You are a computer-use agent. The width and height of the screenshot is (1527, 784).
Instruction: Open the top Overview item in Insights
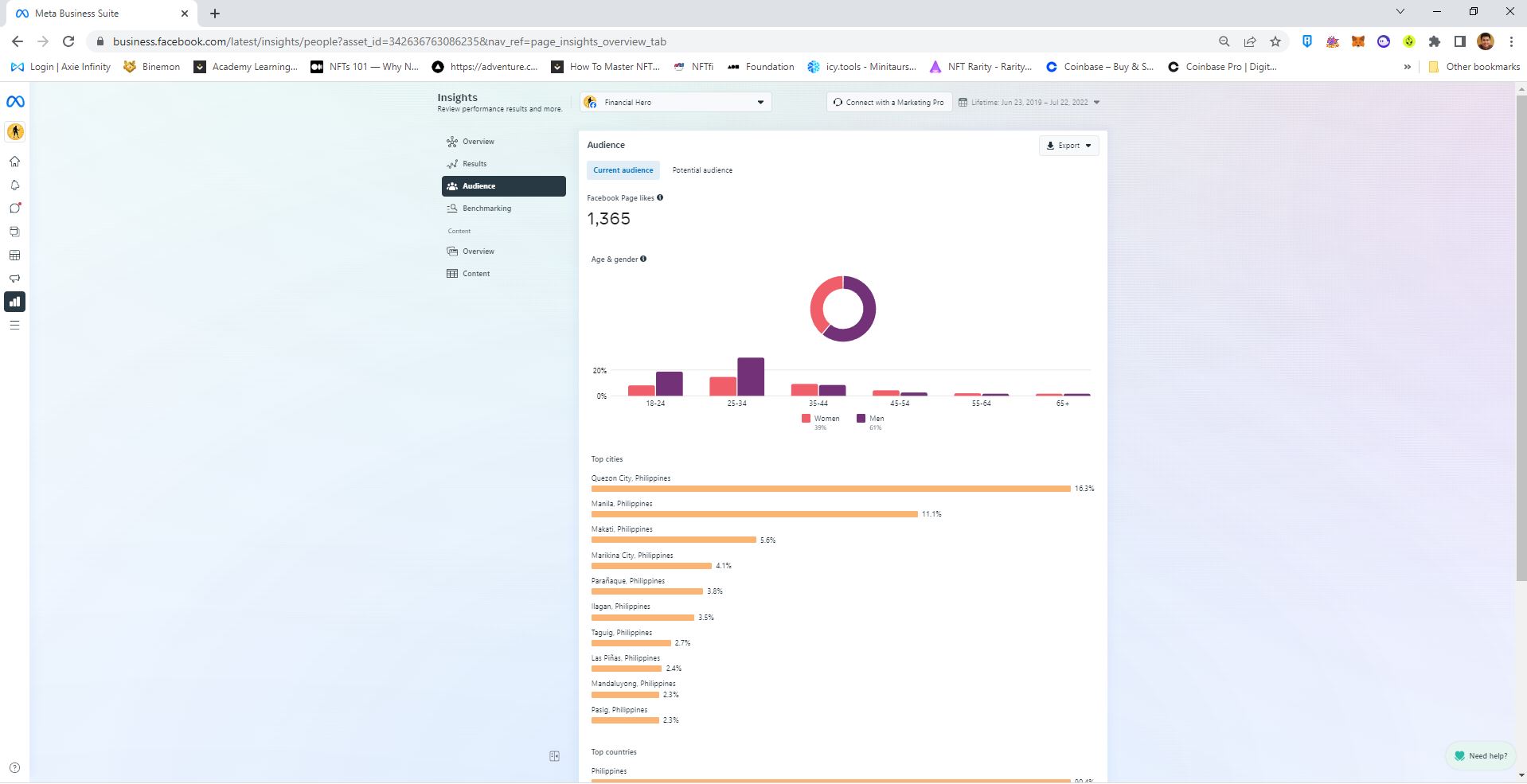[x=504, y=142]
